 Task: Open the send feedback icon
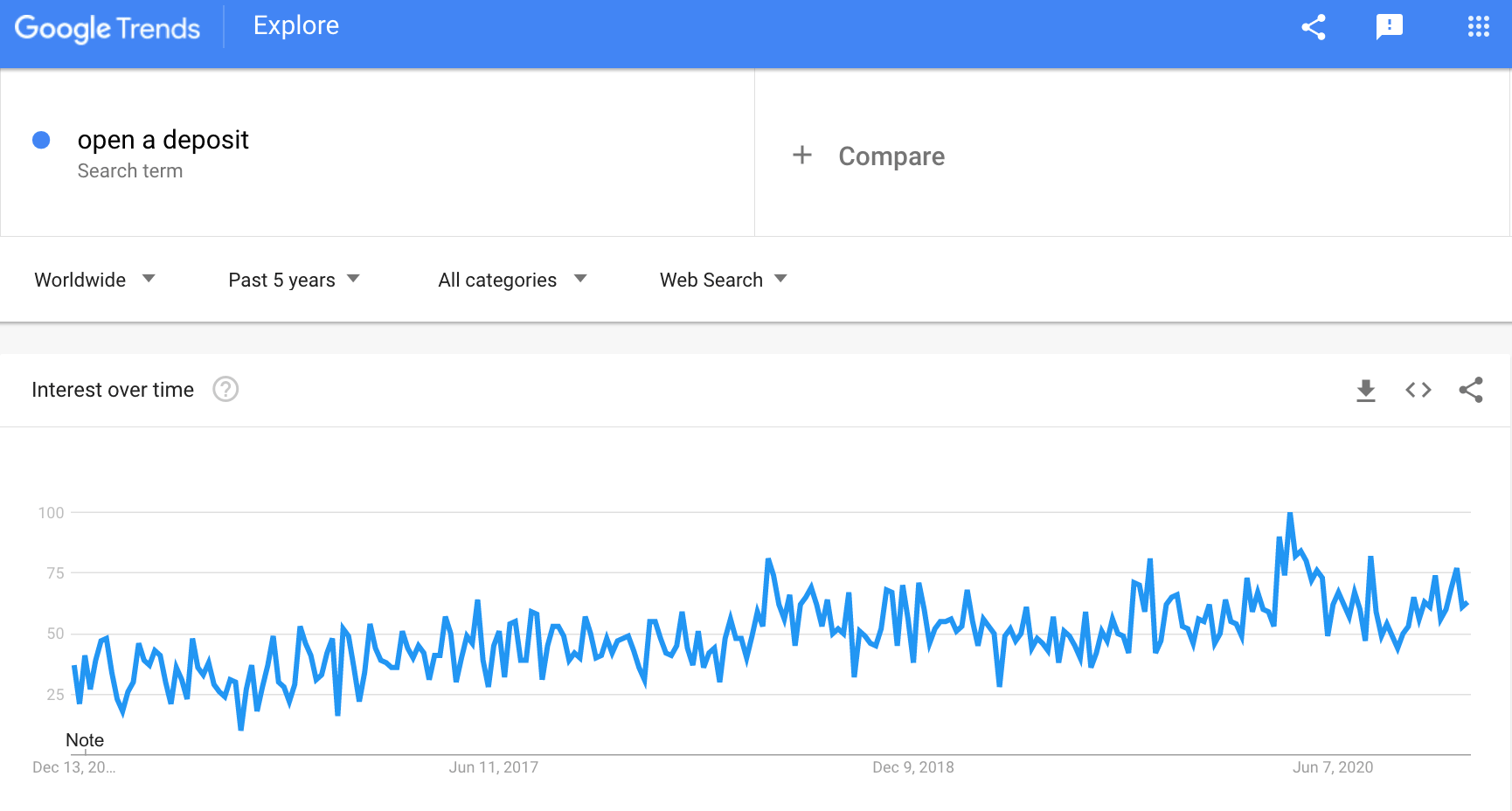(x=1389, y=27)
